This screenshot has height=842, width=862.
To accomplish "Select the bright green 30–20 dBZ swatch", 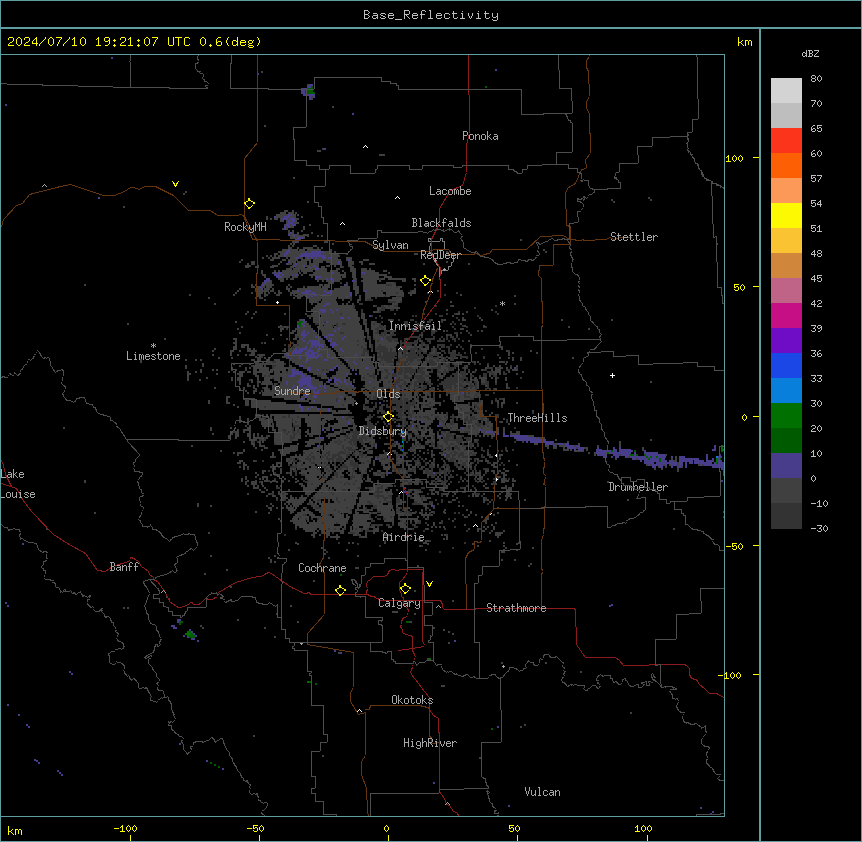I will click(786, 416).
